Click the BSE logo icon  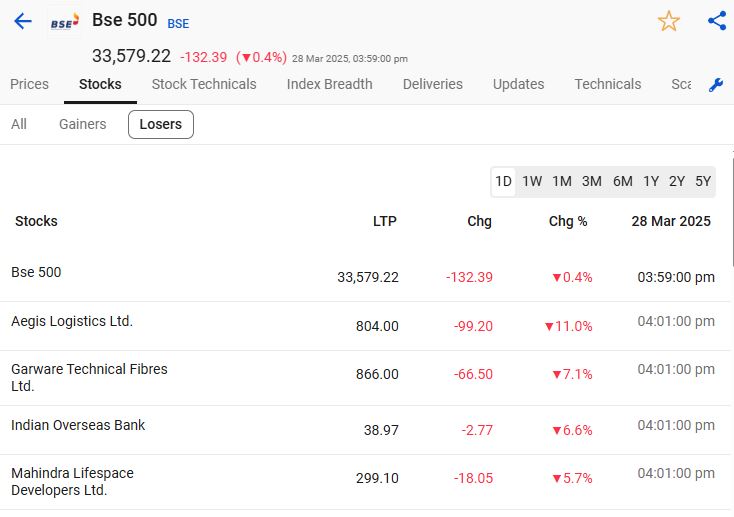click(64, 21)
